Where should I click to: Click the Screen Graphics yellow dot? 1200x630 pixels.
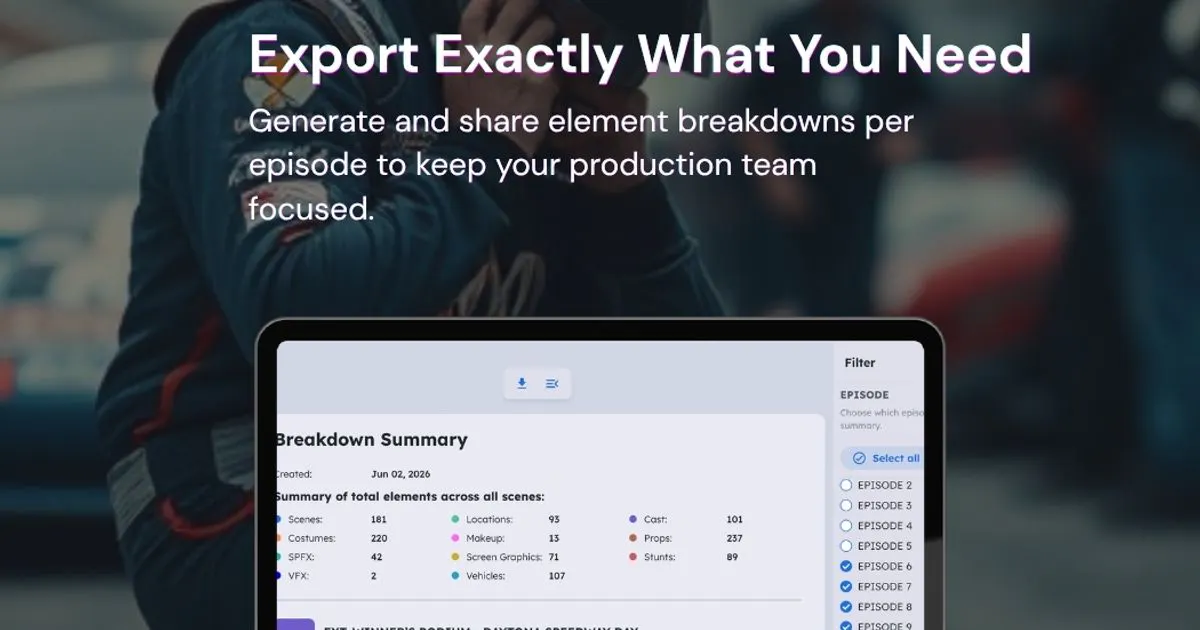pyautogui.click(x=455, y=557)
